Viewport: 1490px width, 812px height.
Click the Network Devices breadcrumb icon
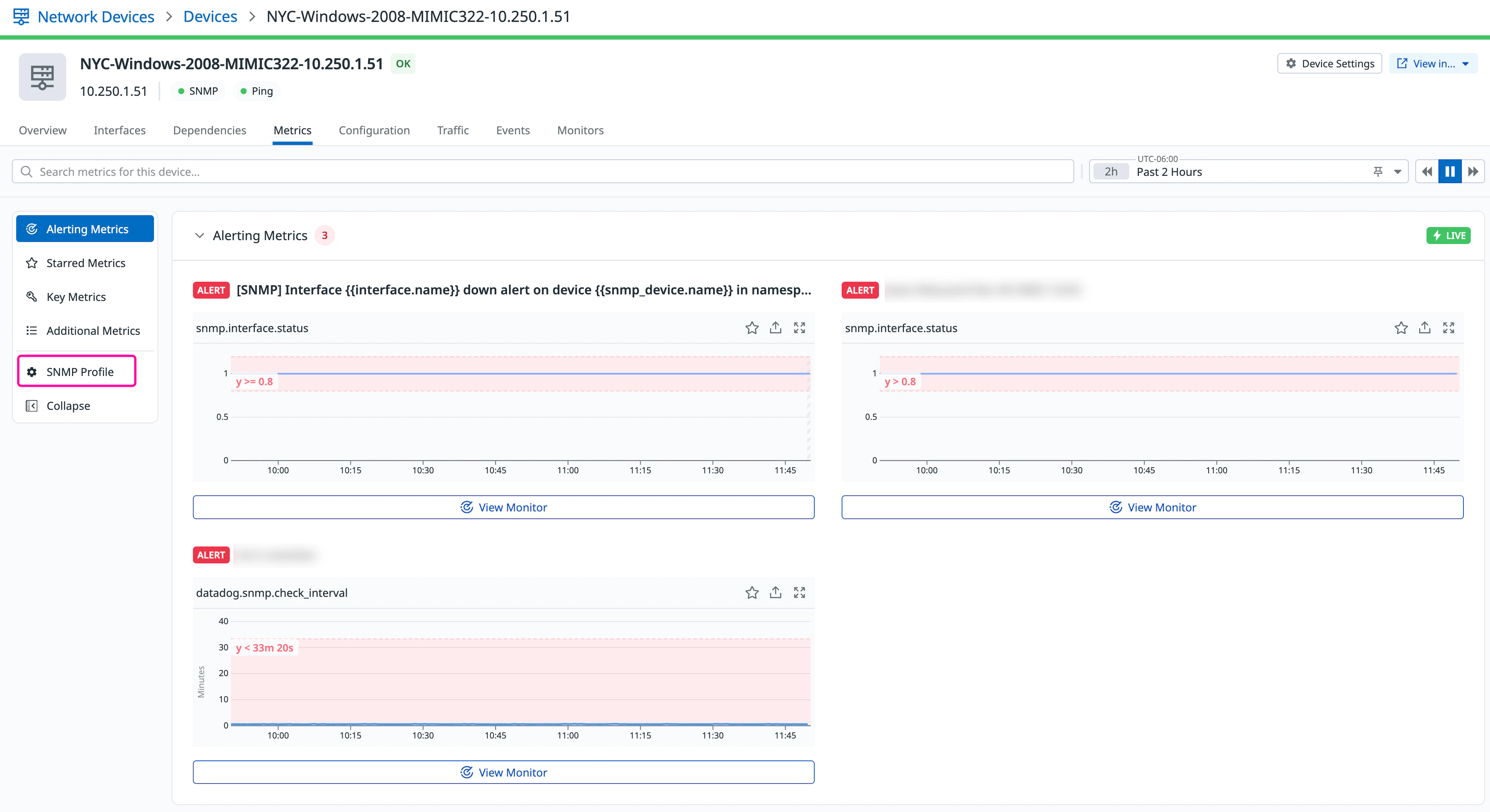pyautogui.click(x=21, y=16)
